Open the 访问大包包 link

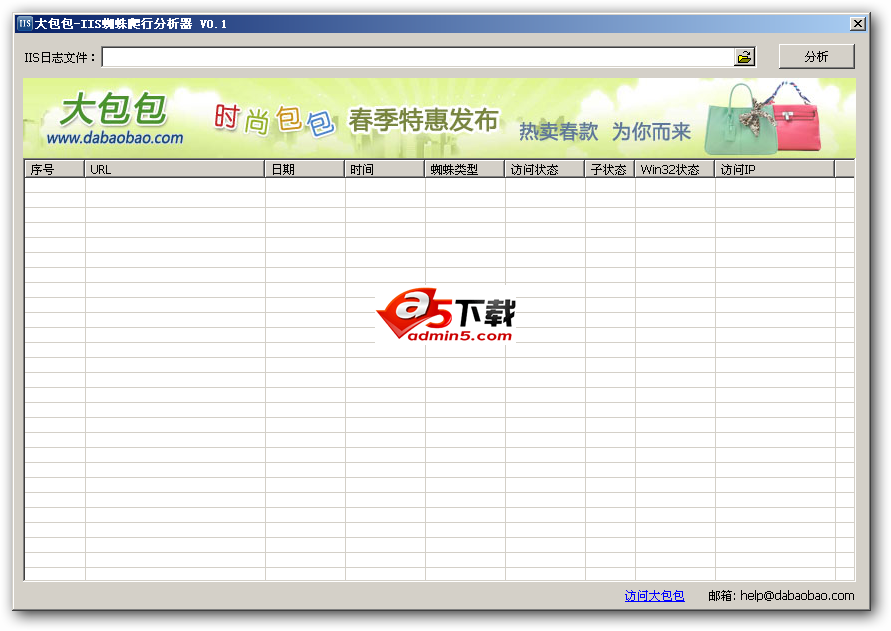(654, 595)
